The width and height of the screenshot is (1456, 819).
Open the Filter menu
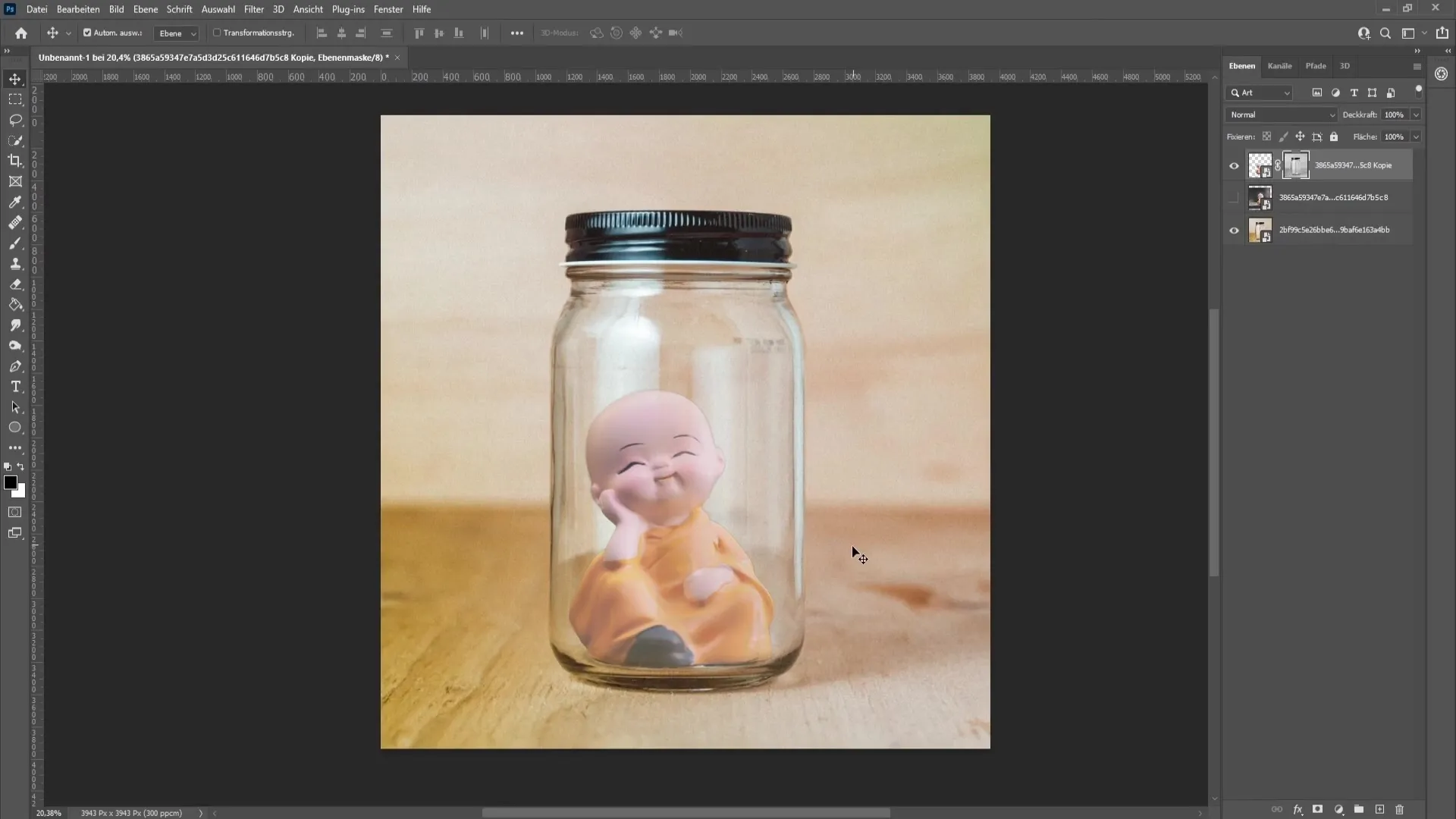click(254, 9)
